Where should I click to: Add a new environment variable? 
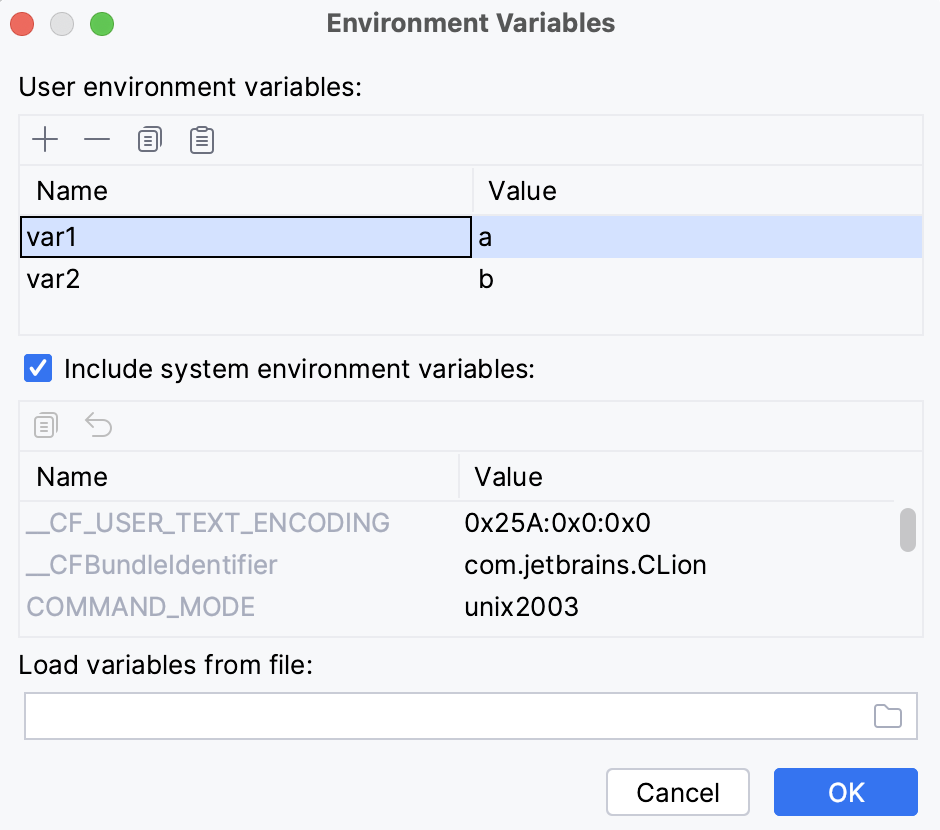[x=44, y=140]
